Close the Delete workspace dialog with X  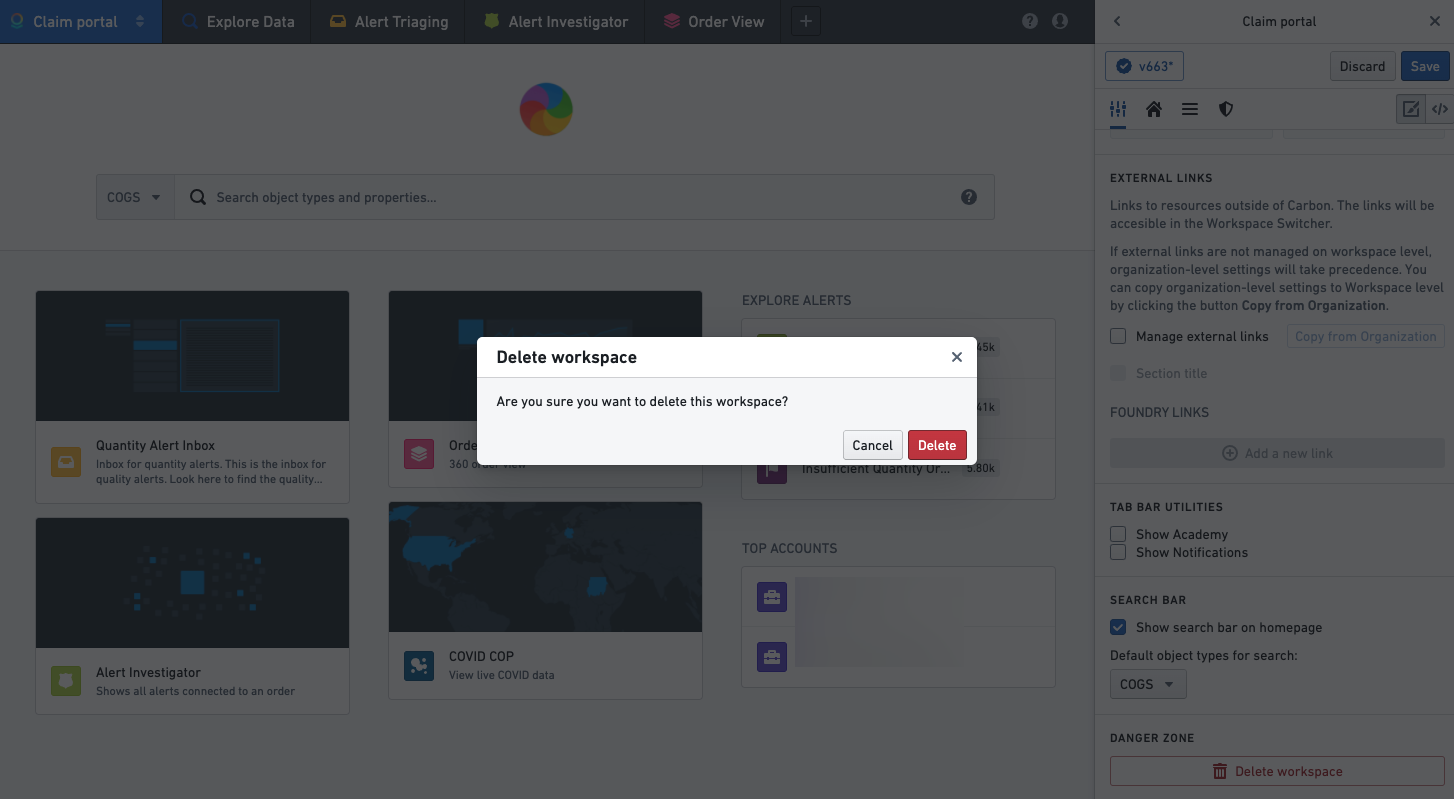[x=957, y=357]
